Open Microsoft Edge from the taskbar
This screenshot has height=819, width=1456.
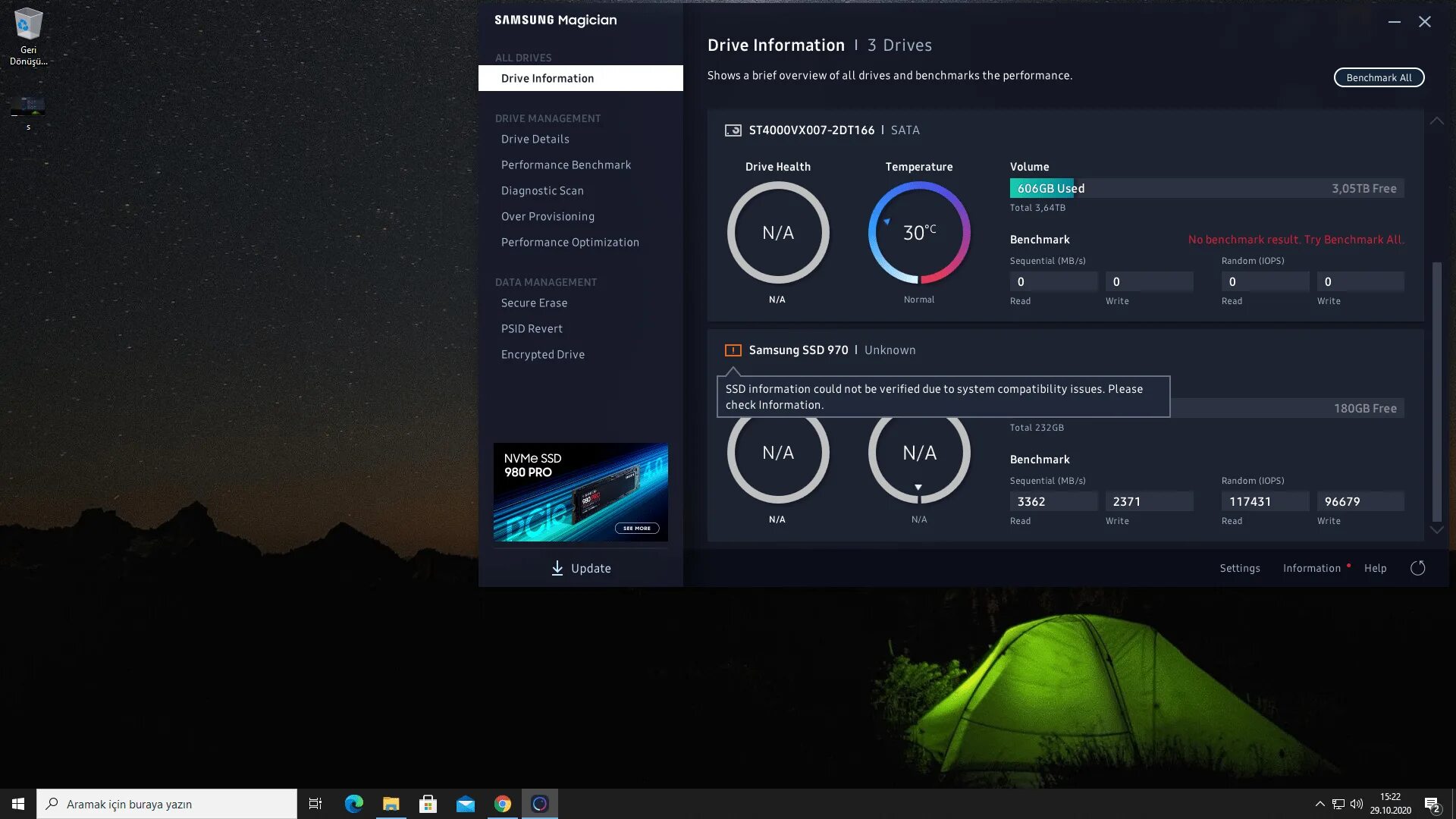click(x=353, y=804)
